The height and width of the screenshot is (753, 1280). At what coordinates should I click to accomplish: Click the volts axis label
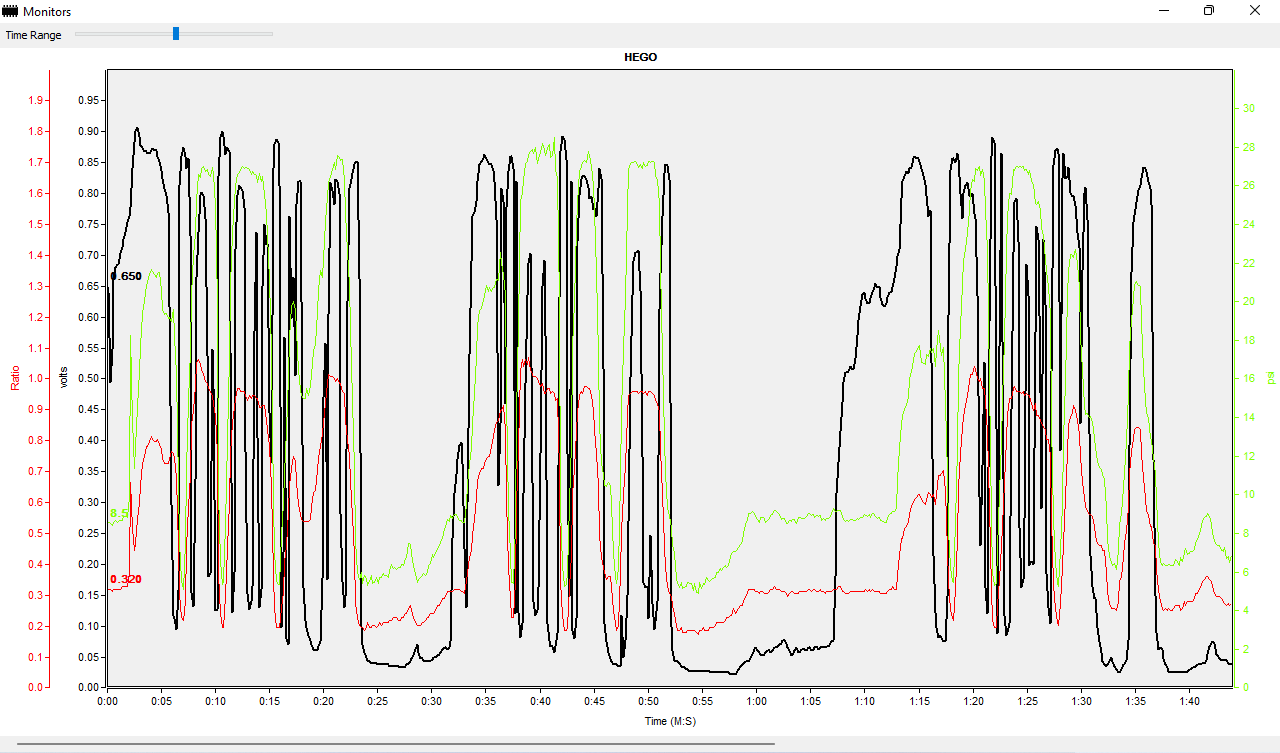tap(64, 377)
